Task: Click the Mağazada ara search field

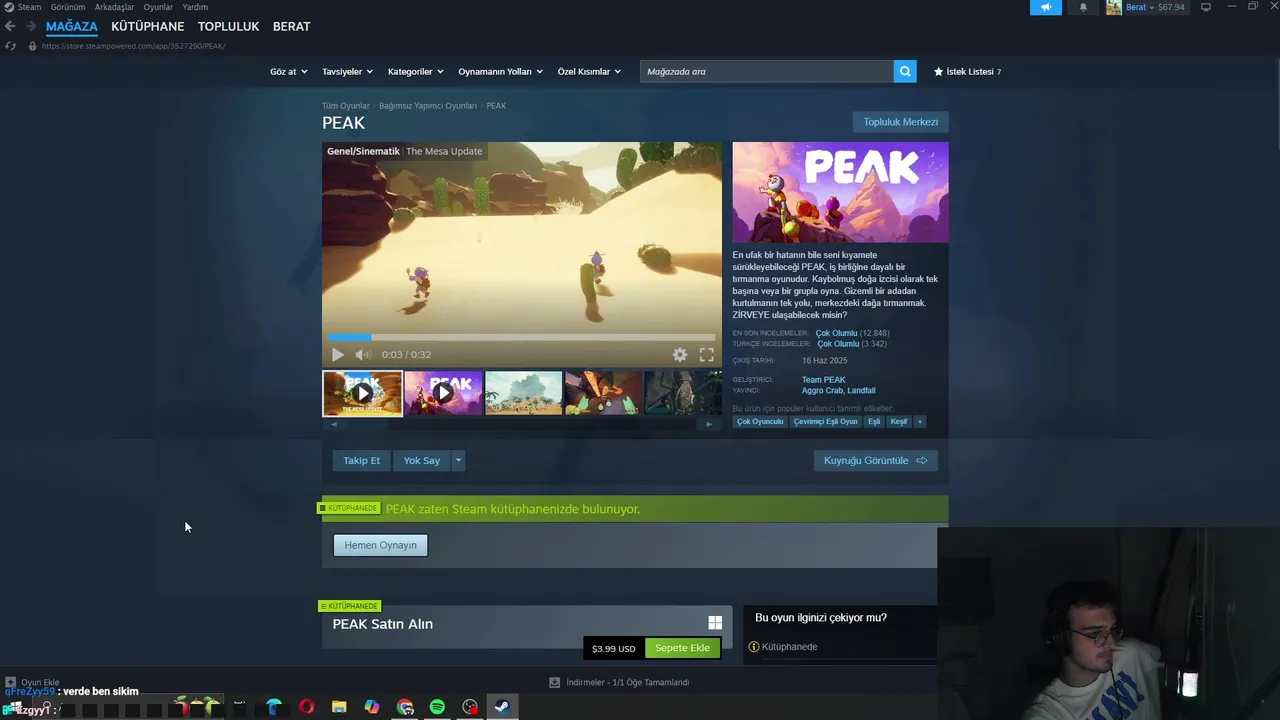Action: (766, 71)
